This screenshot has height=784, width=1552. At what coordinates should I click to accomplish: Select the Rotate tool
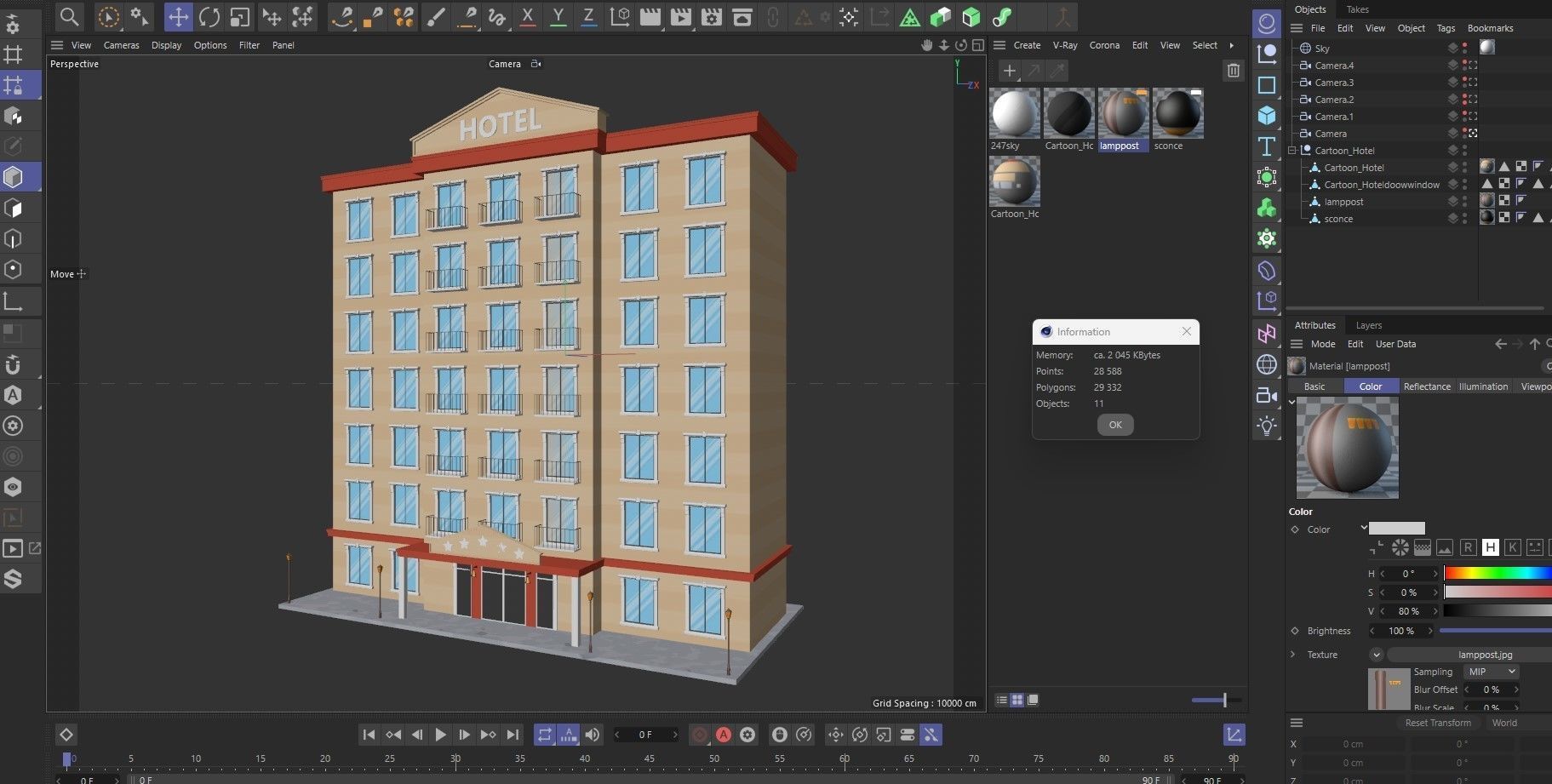209,16
